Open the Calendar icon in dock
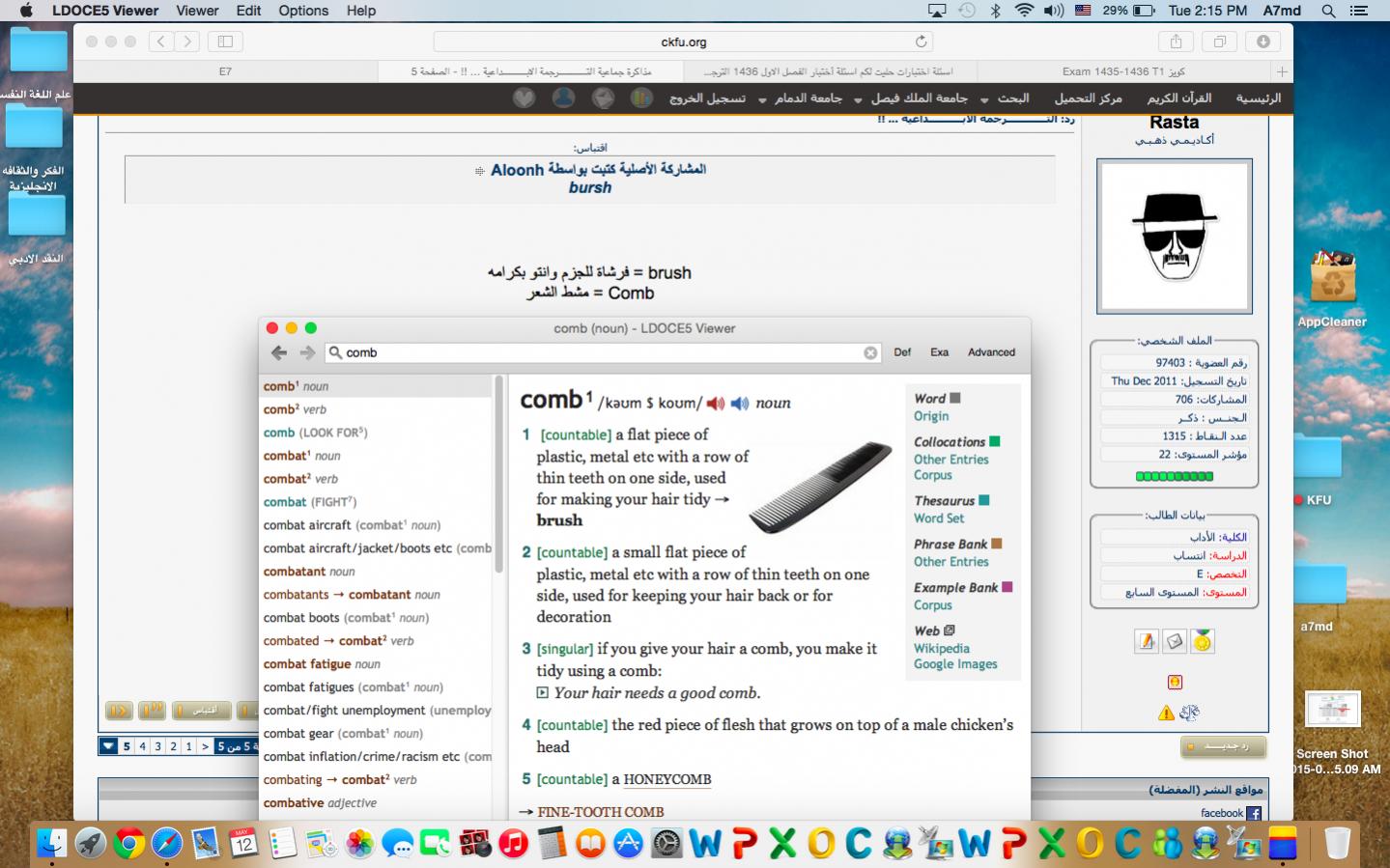The height and width of the screenshot is (868, 1390). point(244,844)
